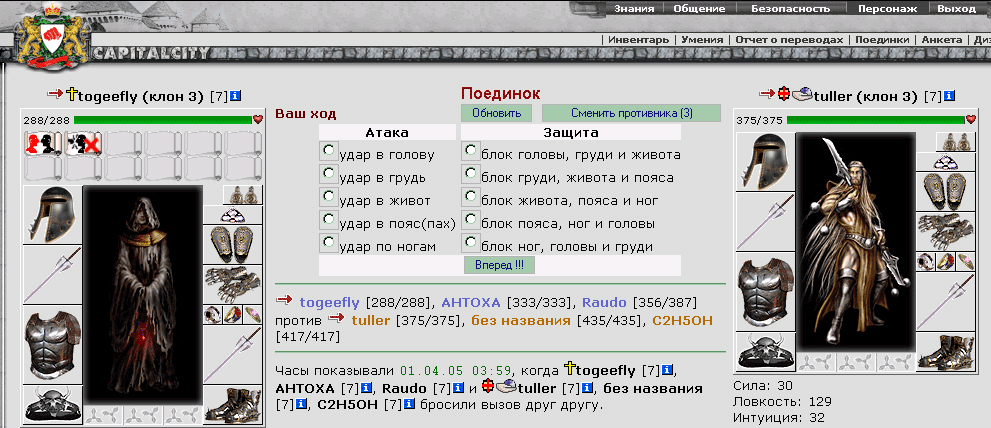Click 'Ловкость: 129' stat text
The height and width of the screenshot is (428, 991).
coord(782,401)
